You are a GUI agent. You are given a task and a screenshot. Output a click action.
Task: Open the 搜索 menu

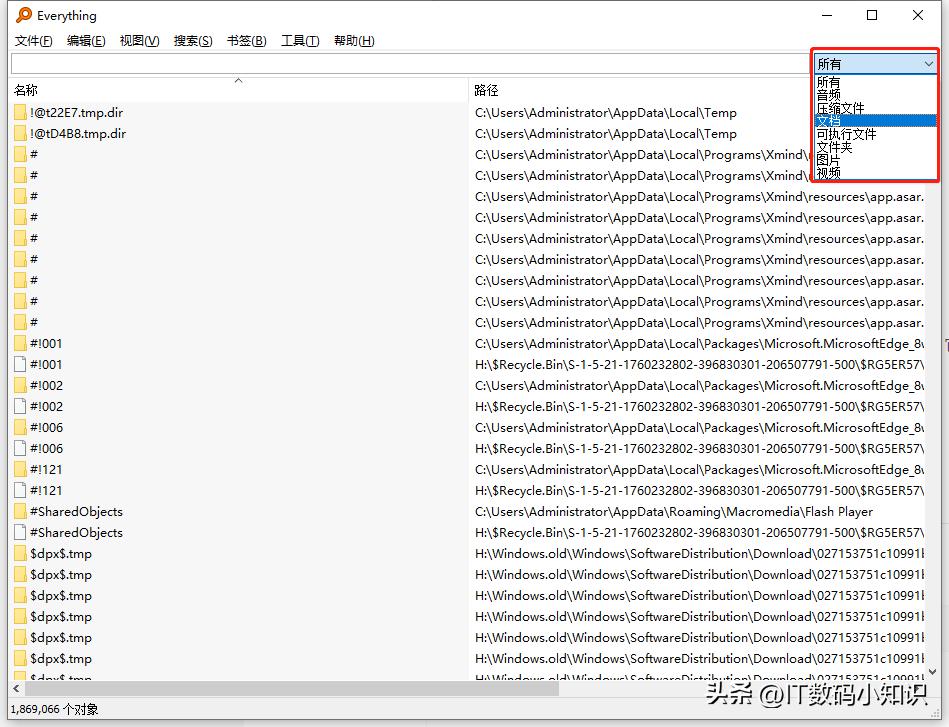point(191,41)
